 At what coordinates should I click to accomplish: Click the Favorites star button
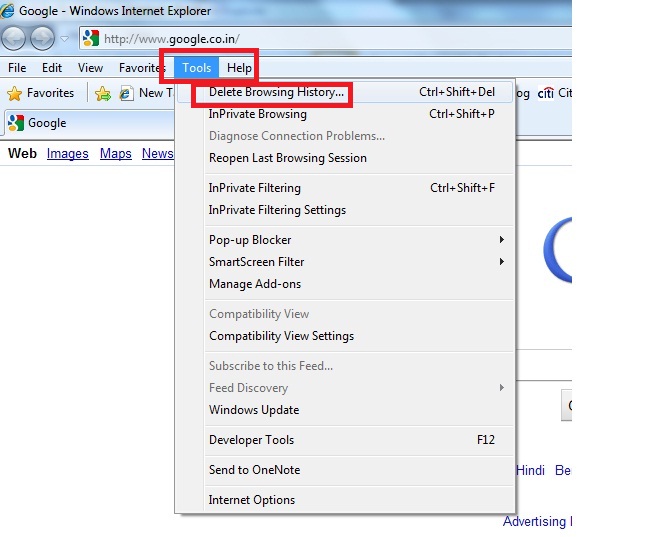tap(41, 93)
